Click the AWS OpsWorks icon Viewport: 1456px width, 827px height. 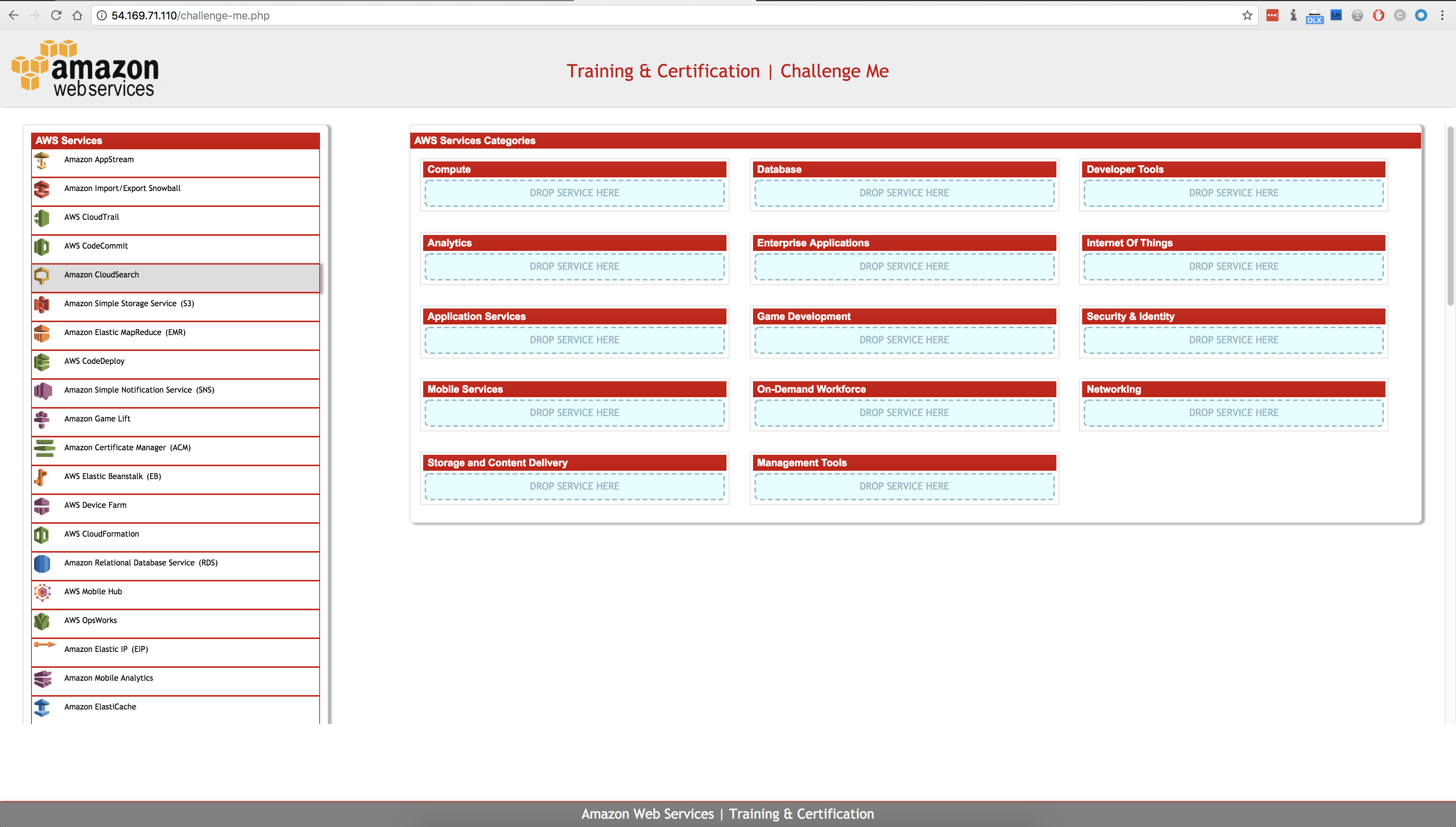coord(41,621)
